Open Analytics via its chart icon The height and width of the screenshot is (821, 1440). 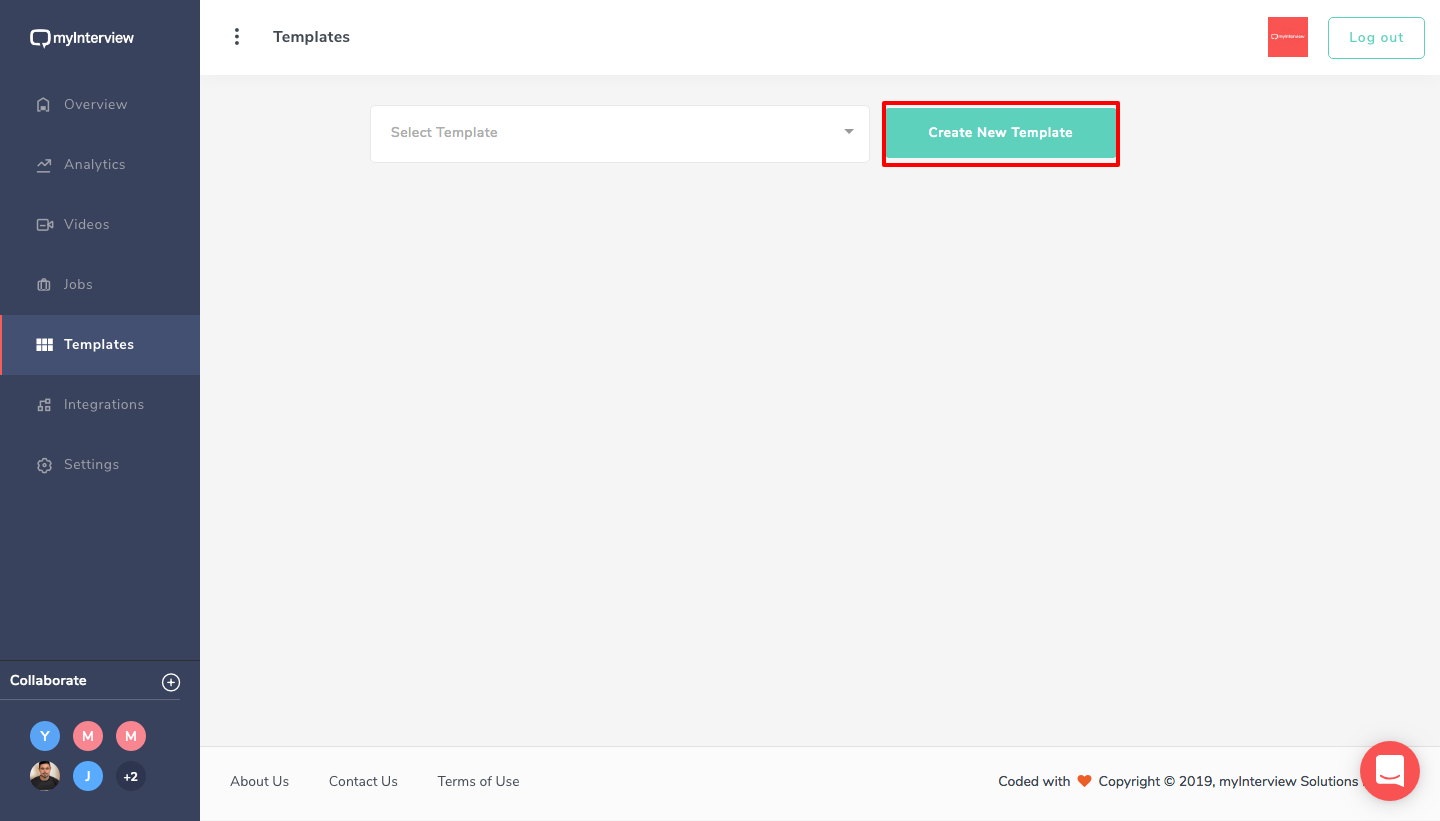tap(43, 165)
